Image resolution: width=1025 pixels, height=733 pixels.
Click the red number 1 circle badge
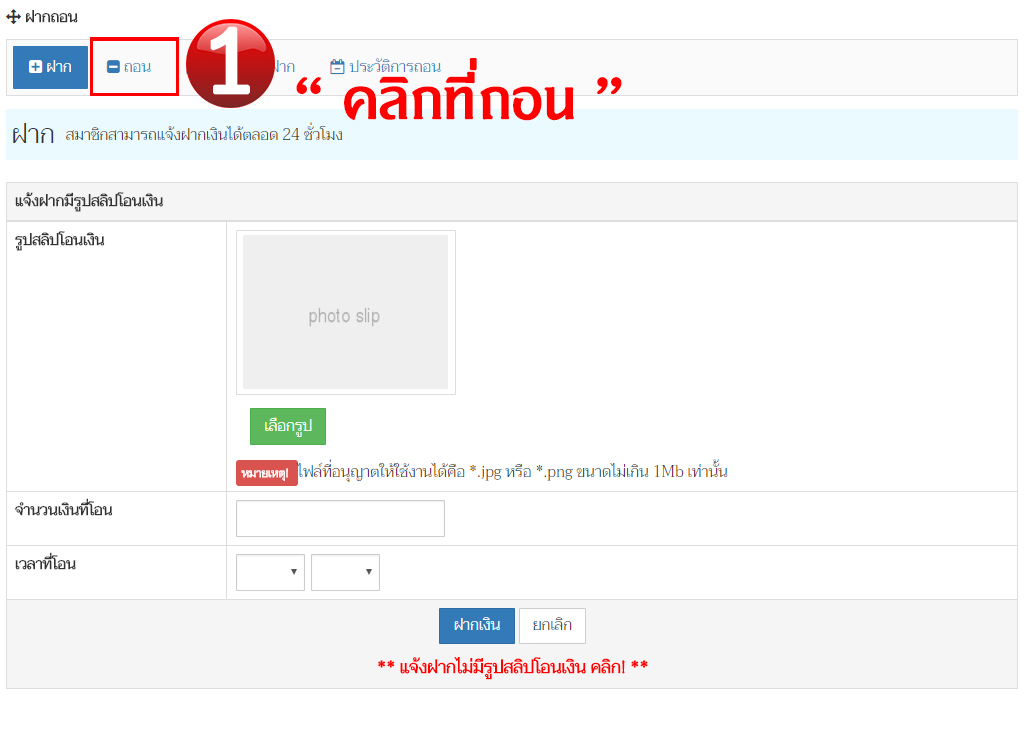230,64
